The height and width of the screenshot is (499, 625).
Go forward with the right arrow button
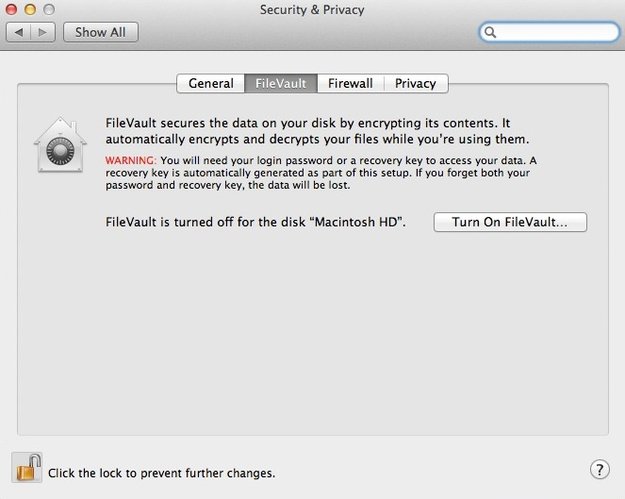click(43, 32)
